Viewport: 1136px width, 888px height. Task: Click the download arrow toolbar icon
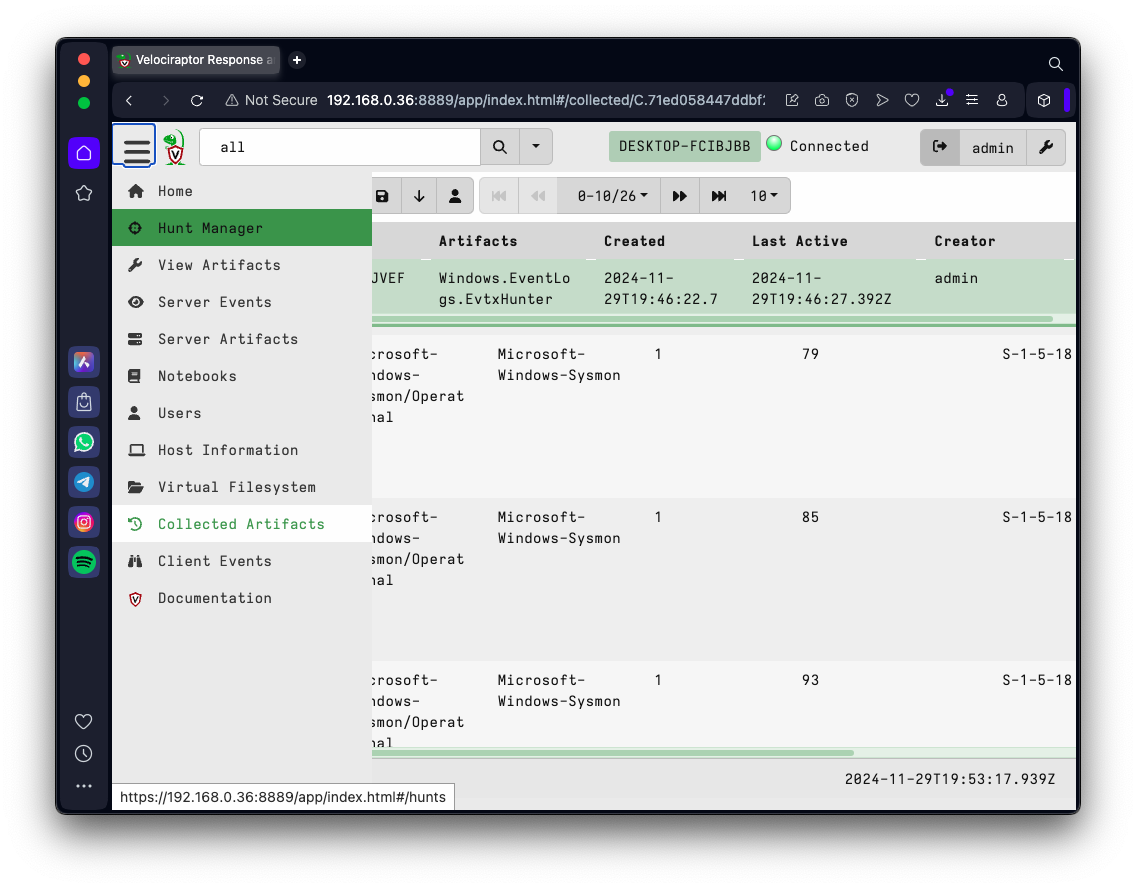(419, 196)
